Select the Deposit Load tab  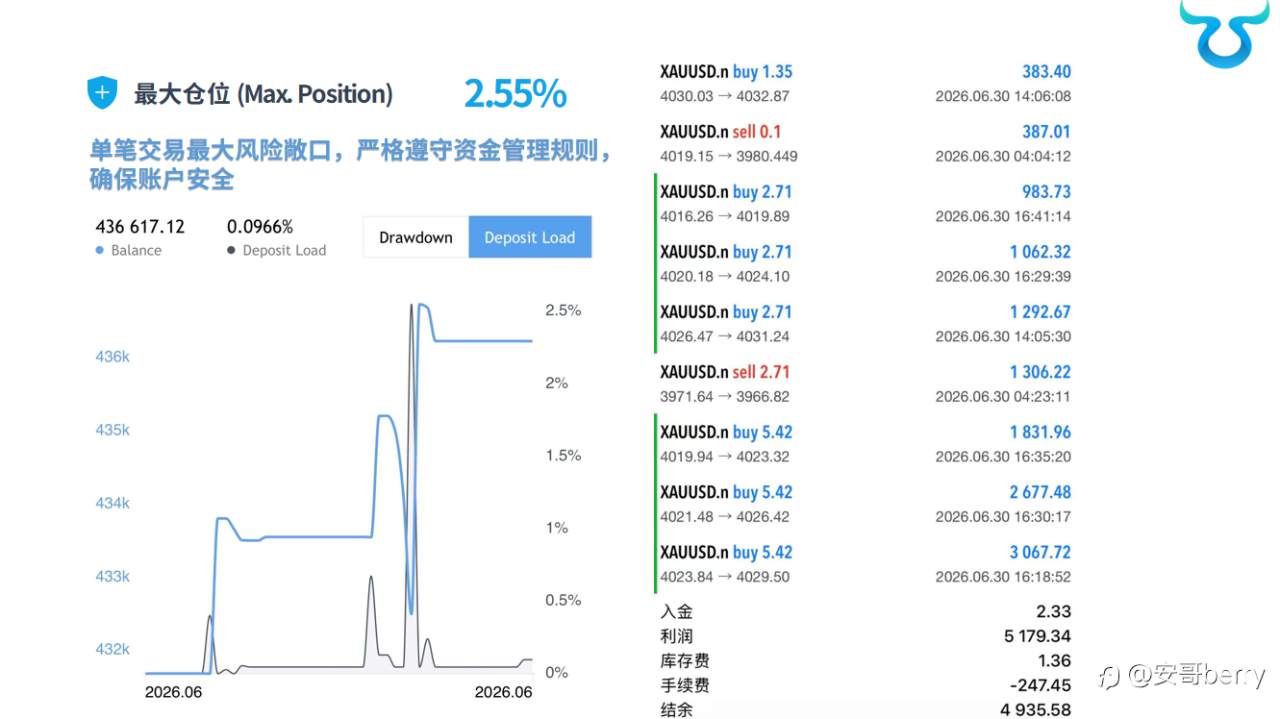(x=530, y=237)
